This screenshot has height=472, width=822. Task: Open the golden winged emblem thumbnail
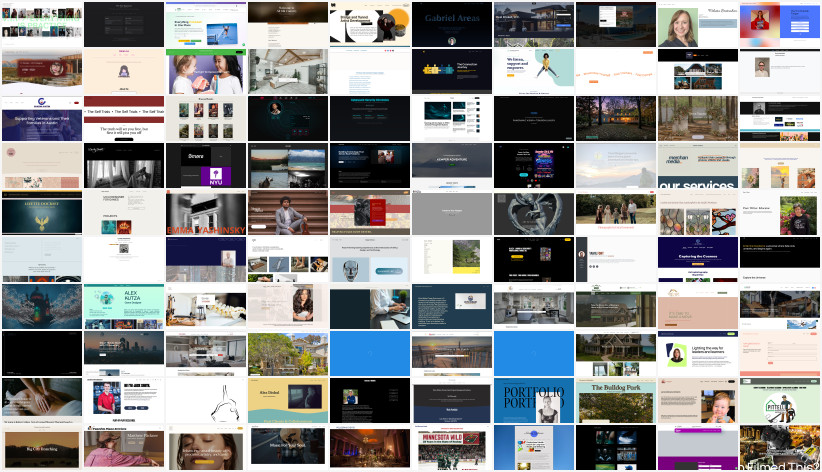click(x=42, y=212)
